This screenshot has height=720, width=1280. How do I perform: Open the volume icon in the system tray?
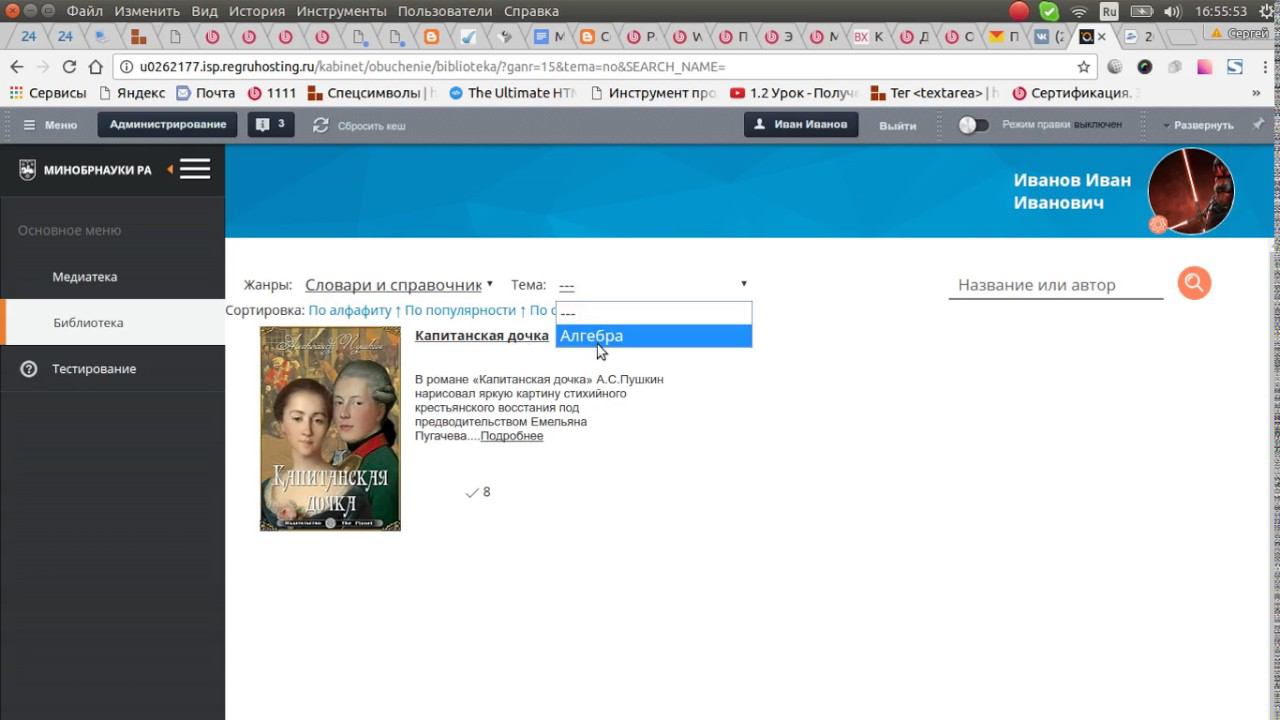[x=1173, y=12]
